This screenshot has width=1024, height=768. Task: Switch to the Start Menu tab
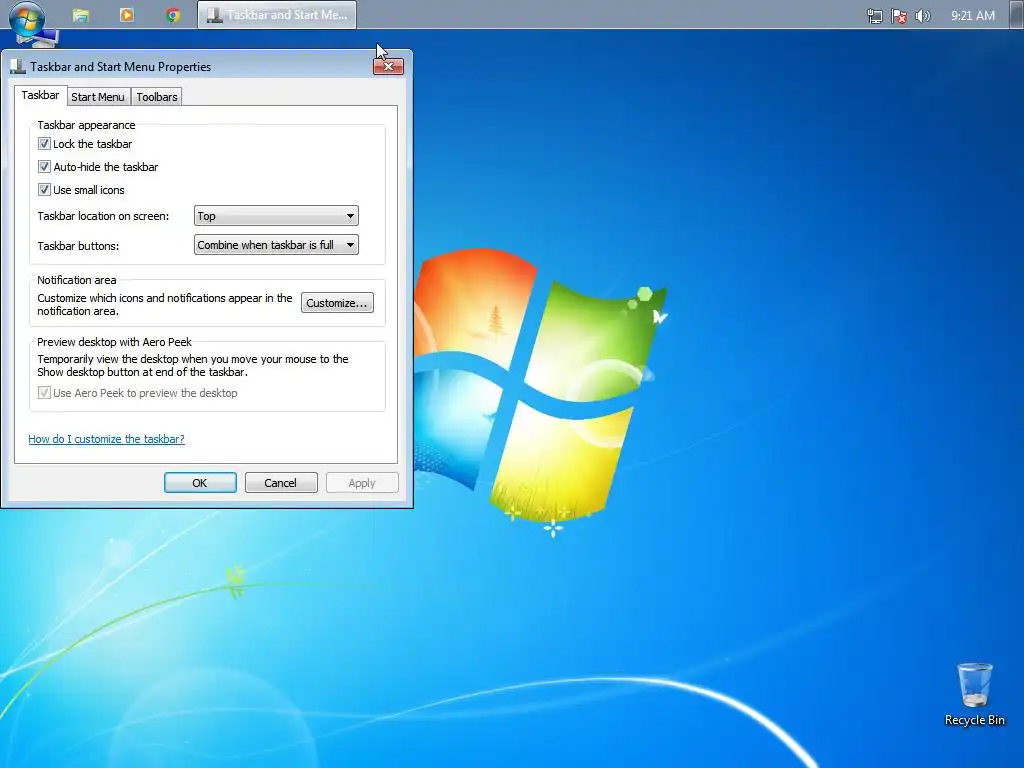coord(97,97)
